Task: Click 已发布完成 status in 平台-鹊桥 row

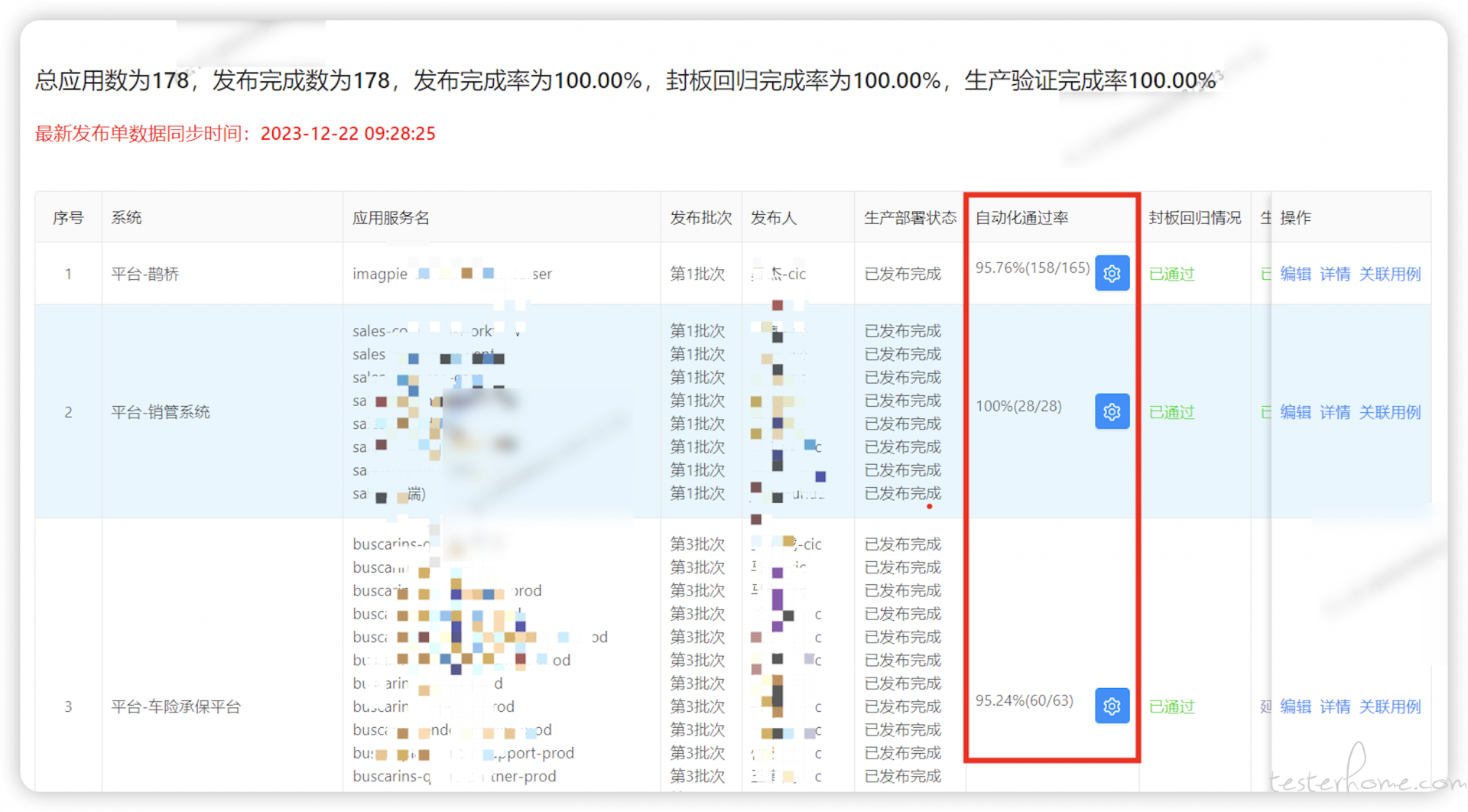Action: tap(902, 274)
